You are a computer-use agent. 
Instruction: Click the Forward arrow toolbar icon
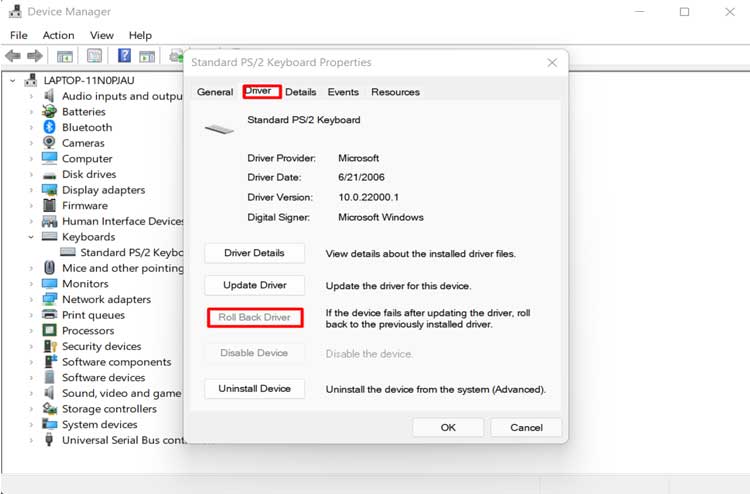coord(34,56)
